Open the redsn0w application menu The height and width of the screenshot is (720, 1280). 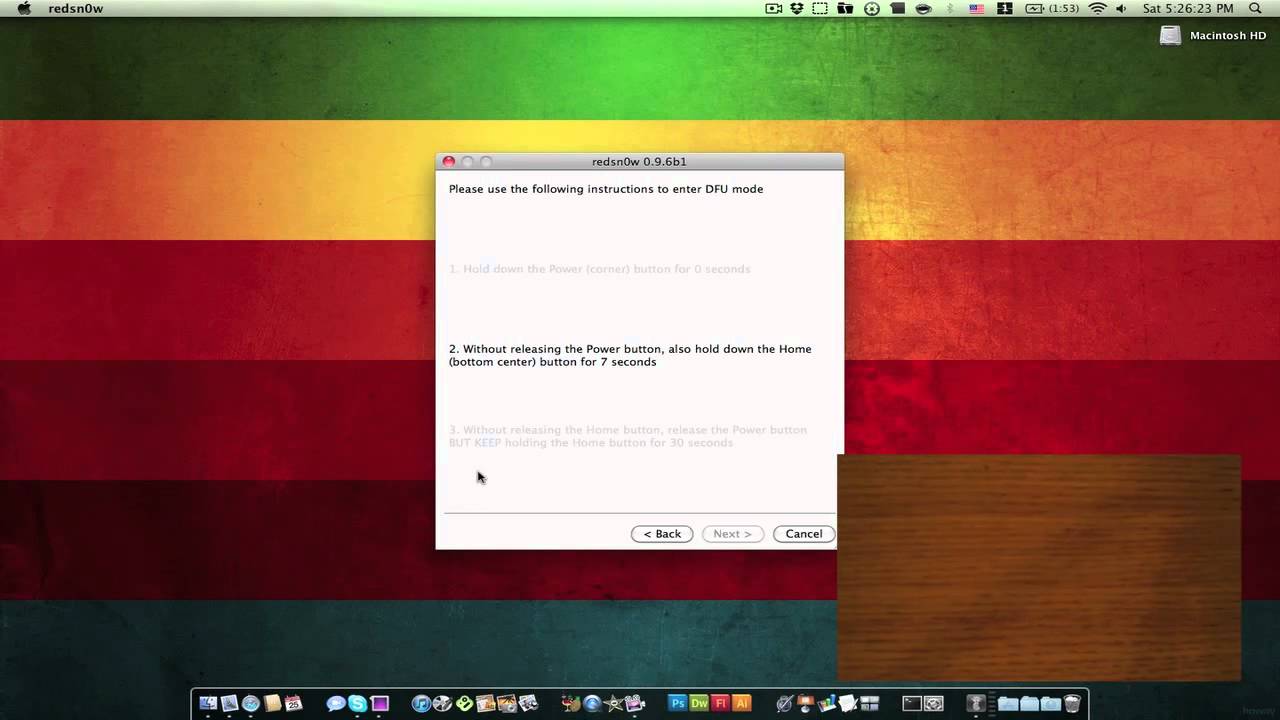pos(76,8)
